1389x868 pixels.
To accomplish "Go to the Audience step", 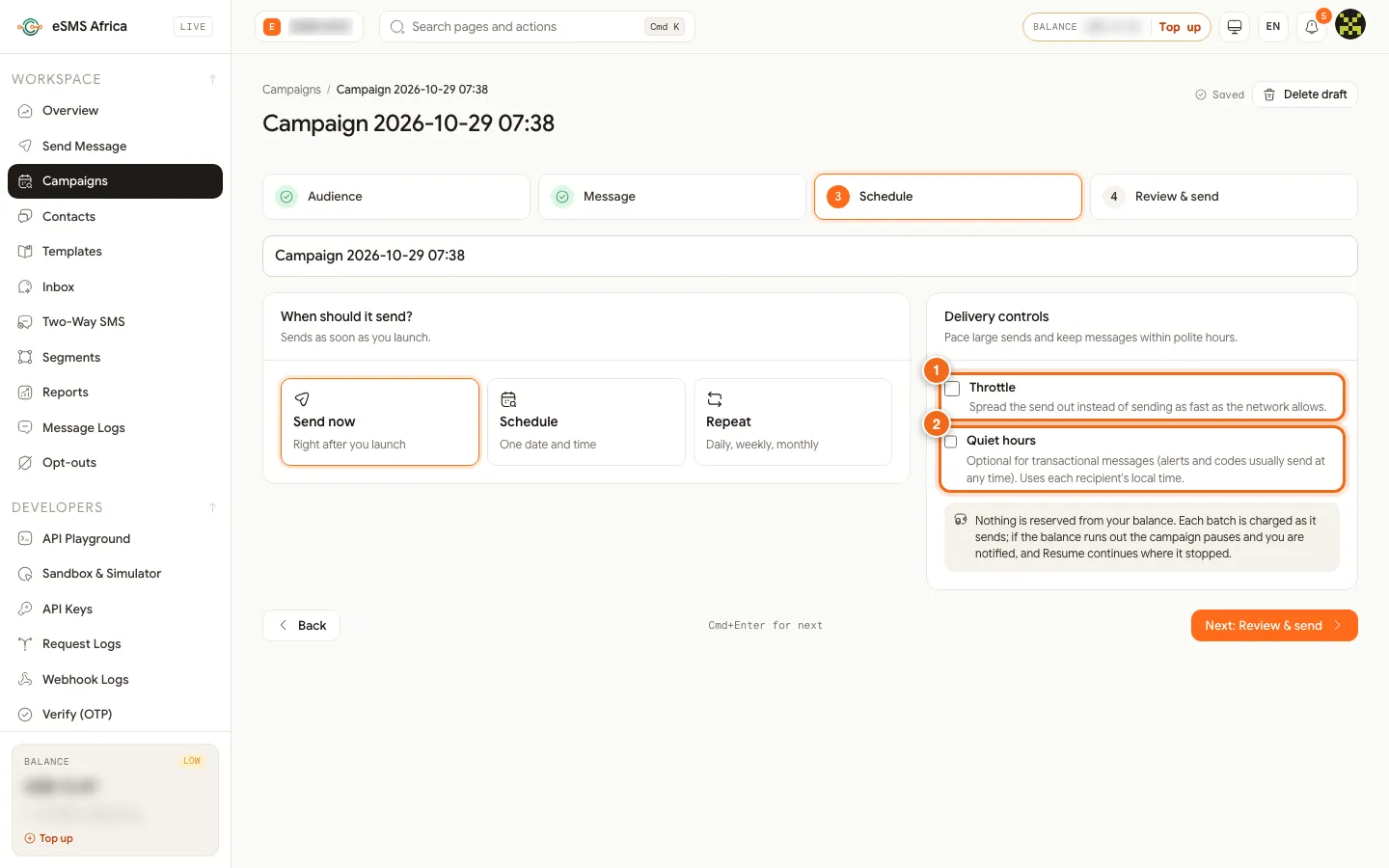I will [396, 197].
